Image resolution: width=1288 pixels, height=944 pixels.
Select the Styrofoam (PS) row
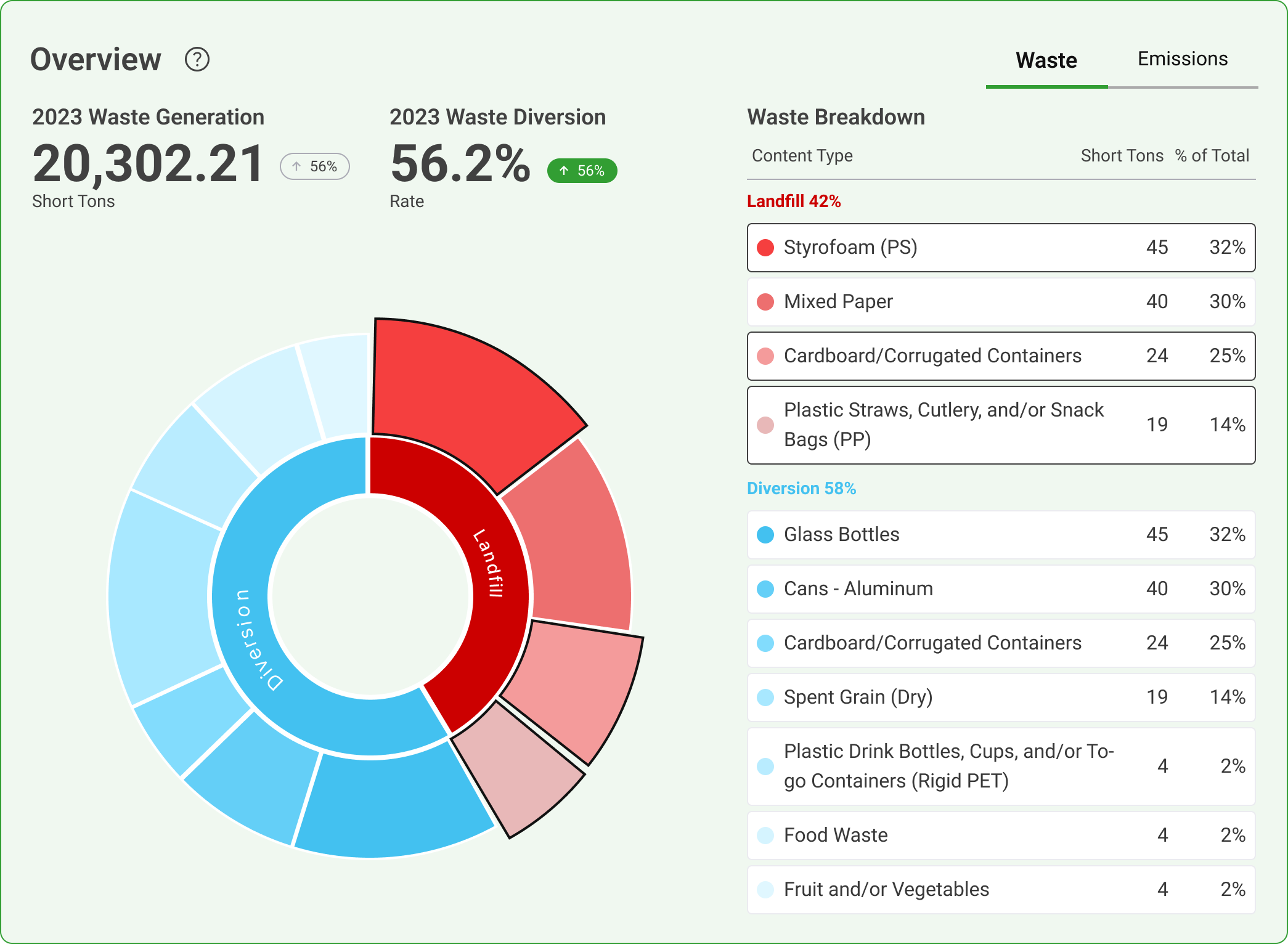pos(1000,248)
